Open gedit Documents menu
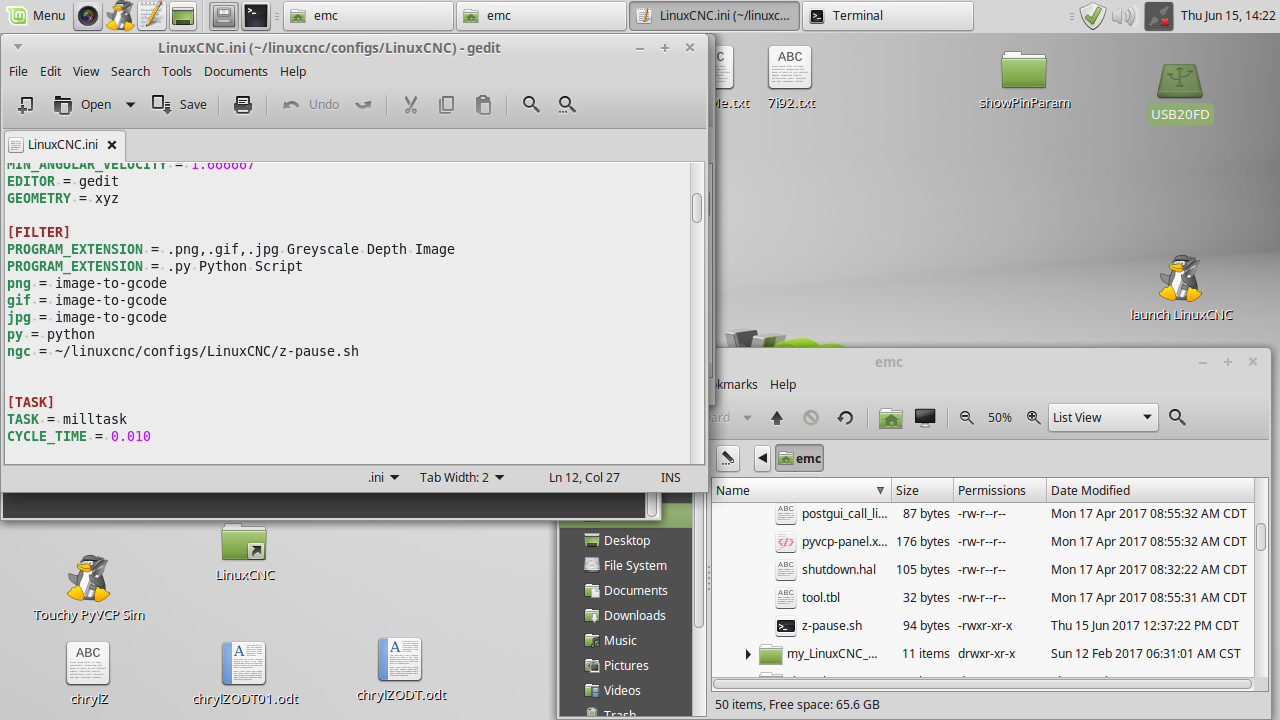This screenshot has width=1280, height=720. point(236,71)
